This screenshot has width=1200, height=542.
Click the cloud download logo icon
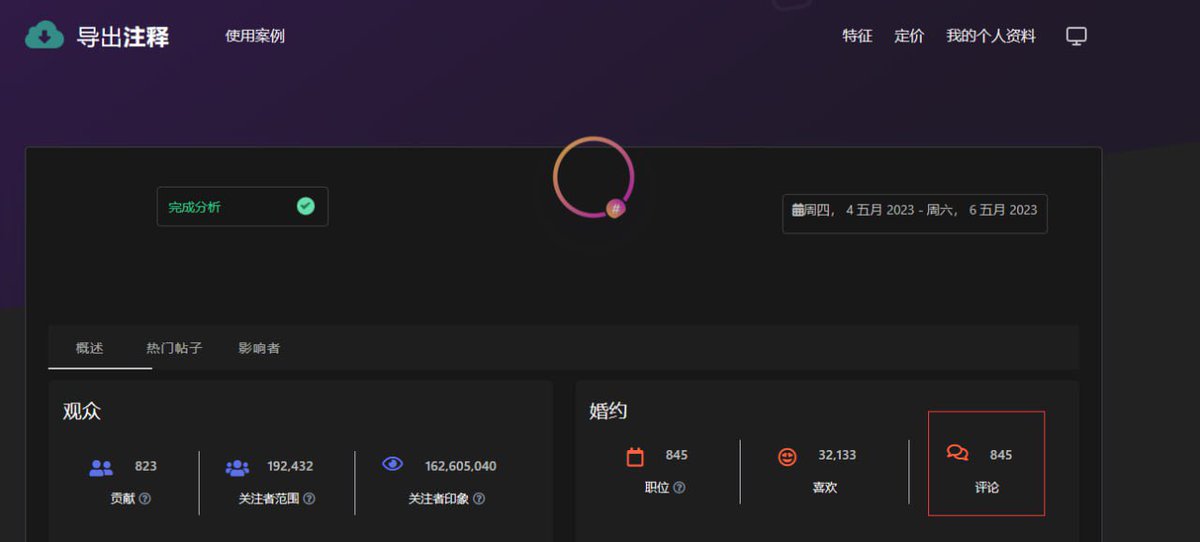click(x=44, y=36)
